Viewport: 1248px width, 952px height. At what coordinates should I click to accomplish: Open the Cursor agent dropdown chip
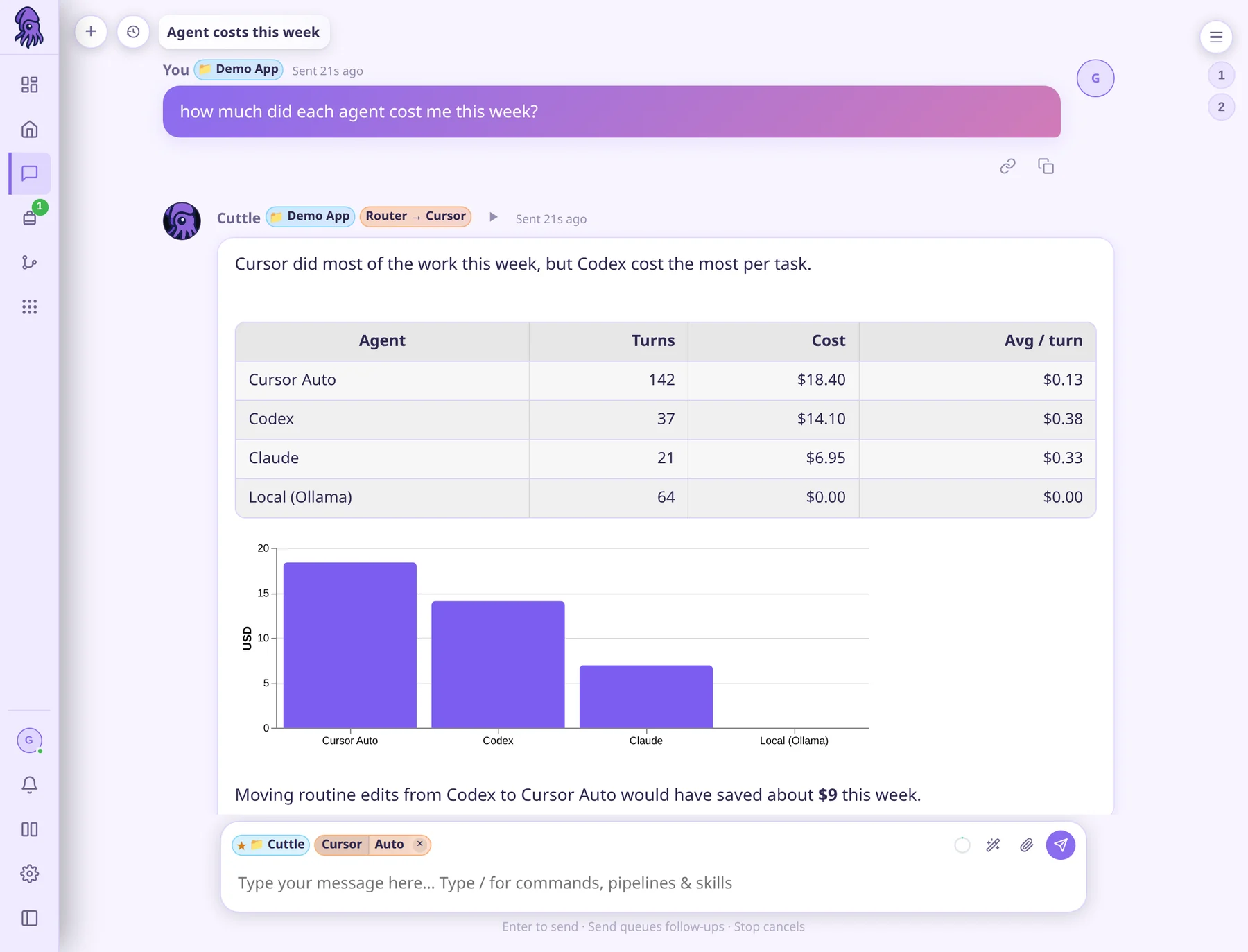(x=342, y=845)
